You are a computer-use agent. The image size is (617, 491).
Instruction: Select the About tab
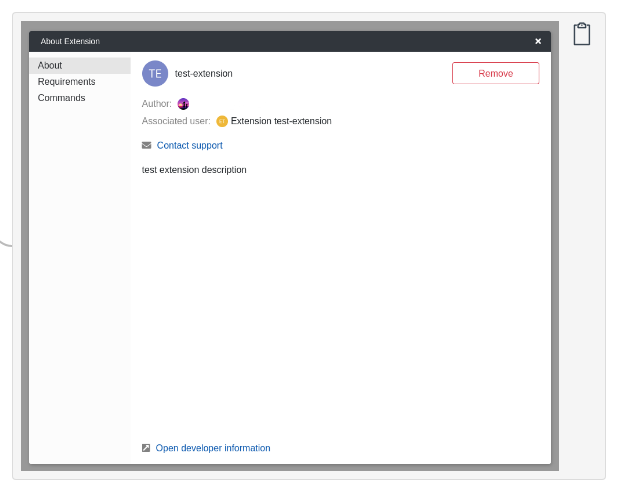point(80,65)
